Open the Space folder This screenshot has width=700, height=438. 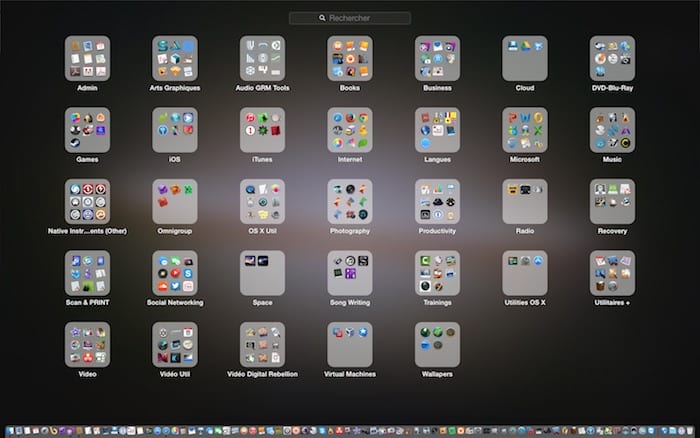(x=262, y=273)
